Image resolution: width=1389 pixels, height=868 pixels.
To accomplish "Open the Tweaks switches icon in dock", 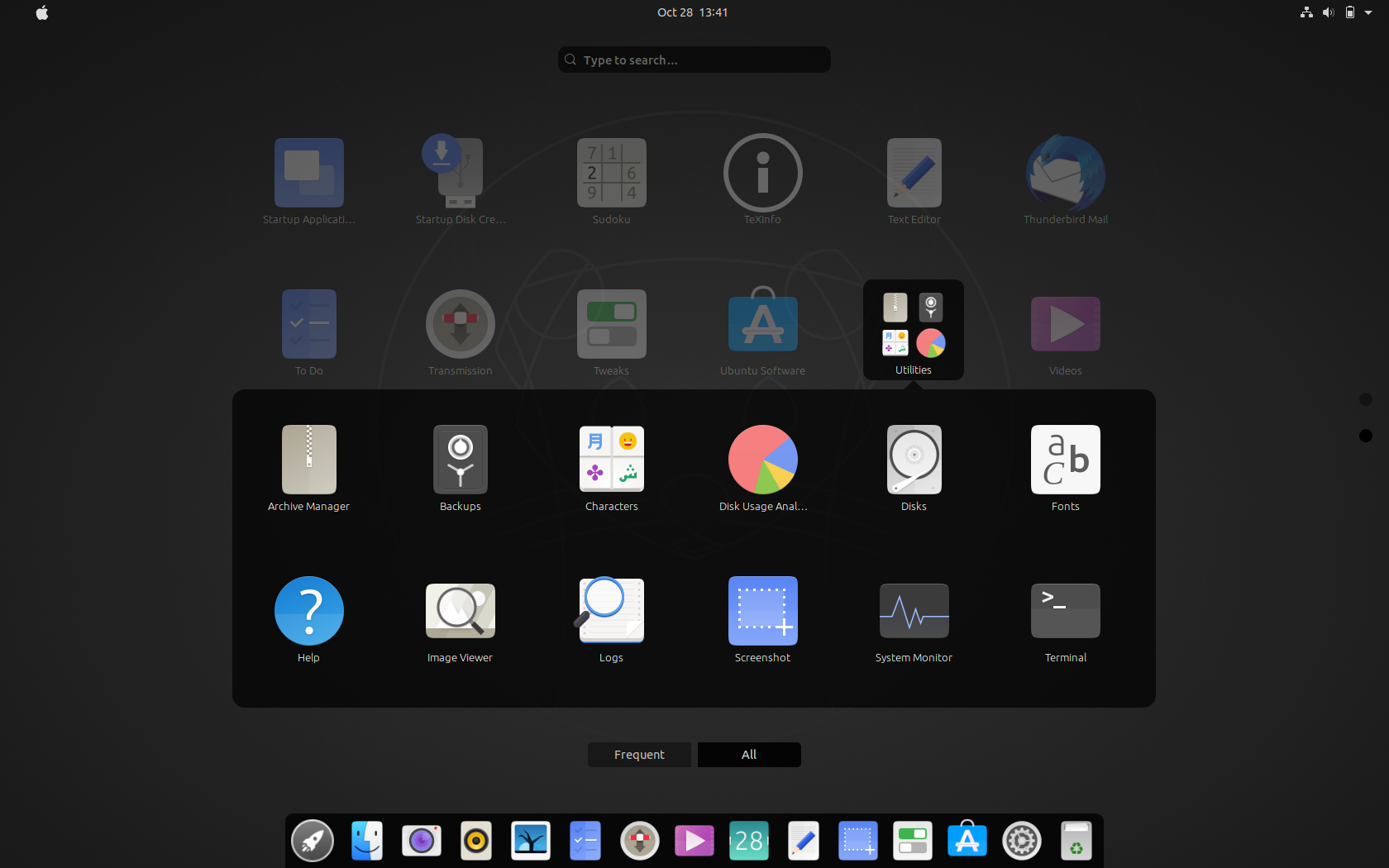I will (x=913, y=842).
